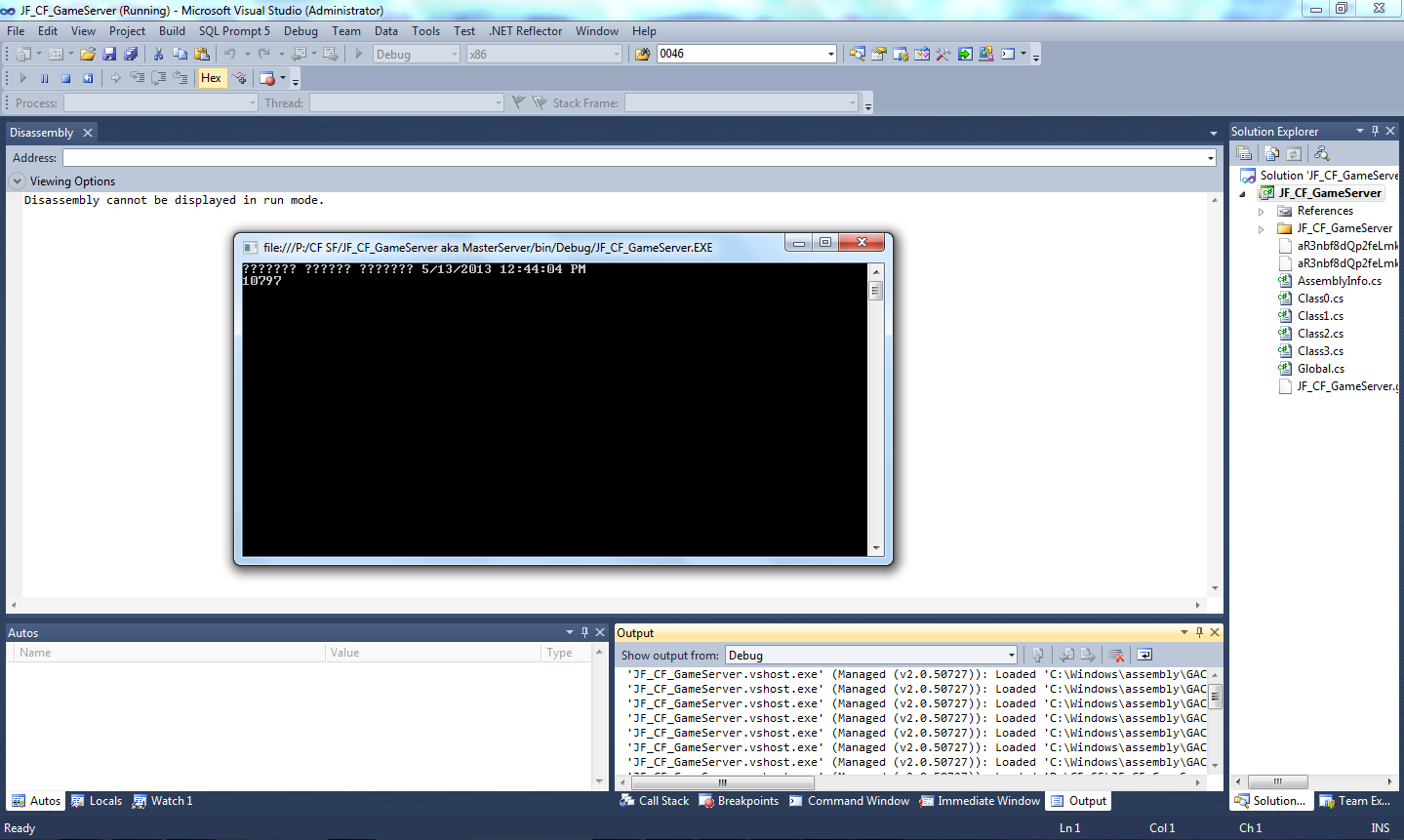Switch to the Immediate Window tab
The width and height of the screenshot is (1404, 840).
click(980, 801)
